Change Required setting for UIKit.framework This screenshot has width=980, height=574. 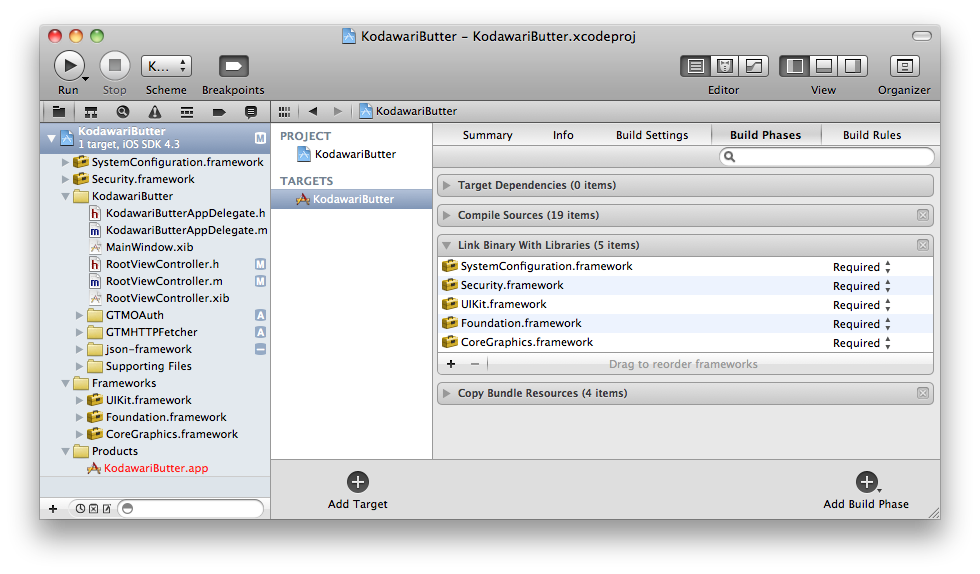(862, 305)
